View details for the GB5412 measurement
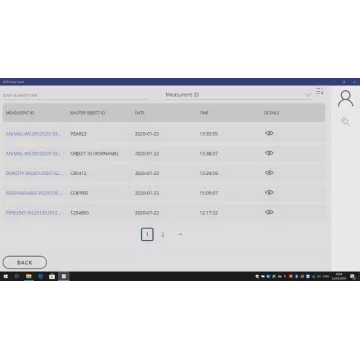Viewport: 360px width, 360px height. pyautogui.click(x=269, y=173)
